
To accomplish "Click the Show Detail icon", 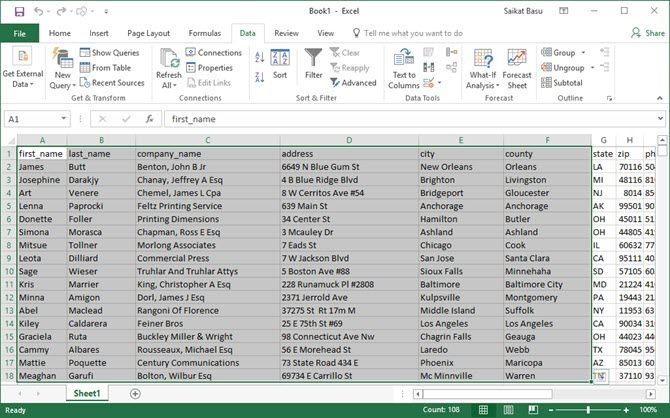I will coord(604,53).
